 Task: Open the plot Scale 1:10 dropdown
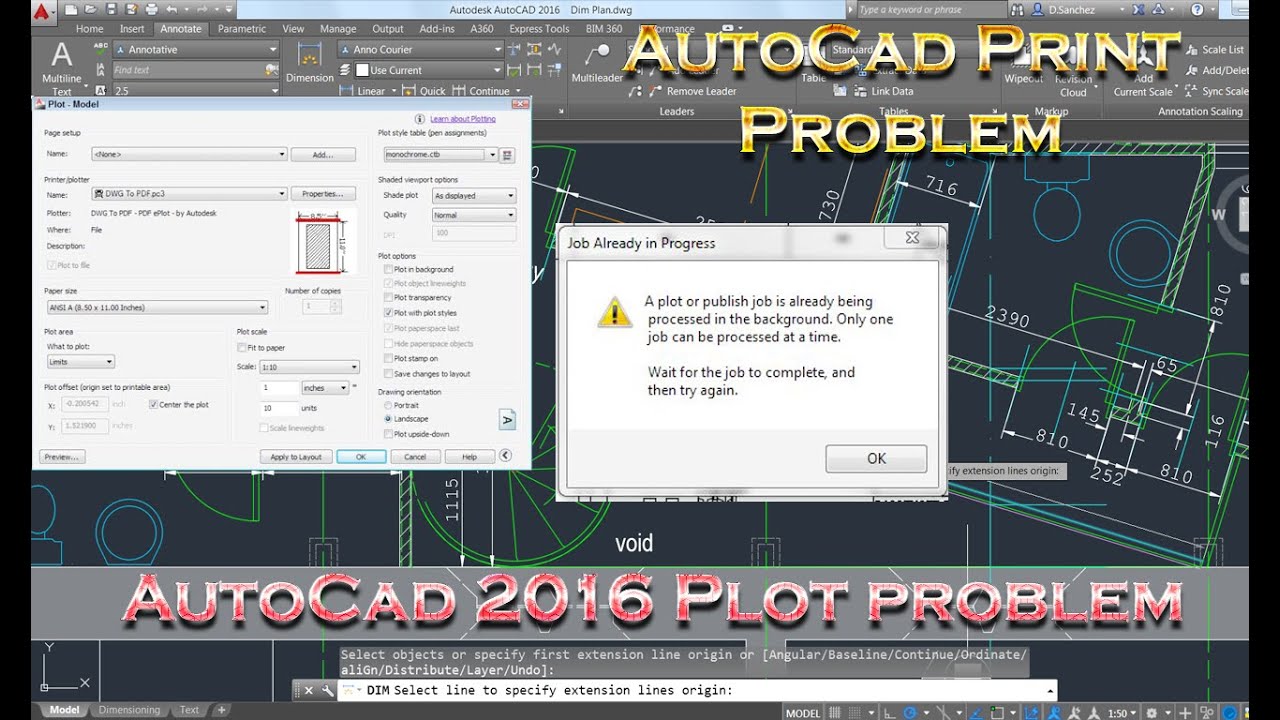click(x=309, y=367)
